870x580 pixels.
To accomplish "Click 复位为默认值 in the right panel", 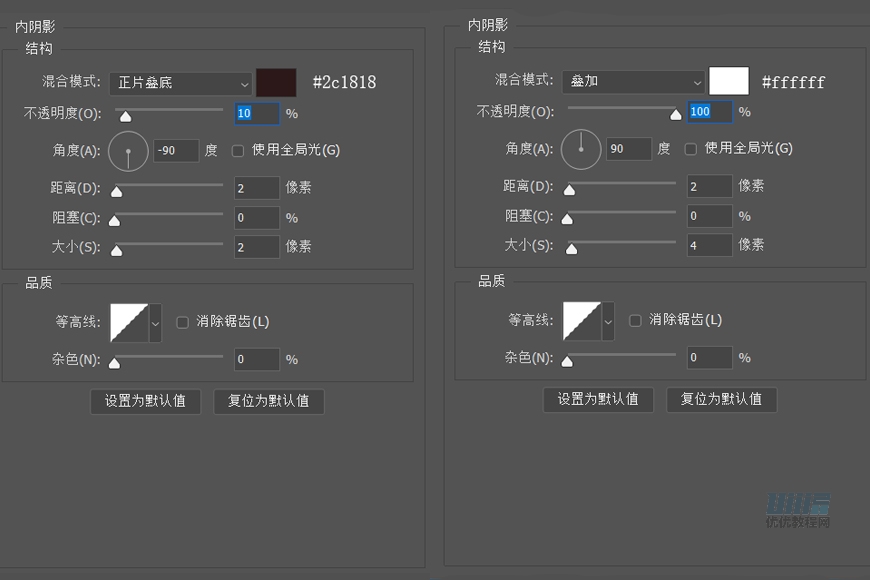I will [x=721, y=399].
